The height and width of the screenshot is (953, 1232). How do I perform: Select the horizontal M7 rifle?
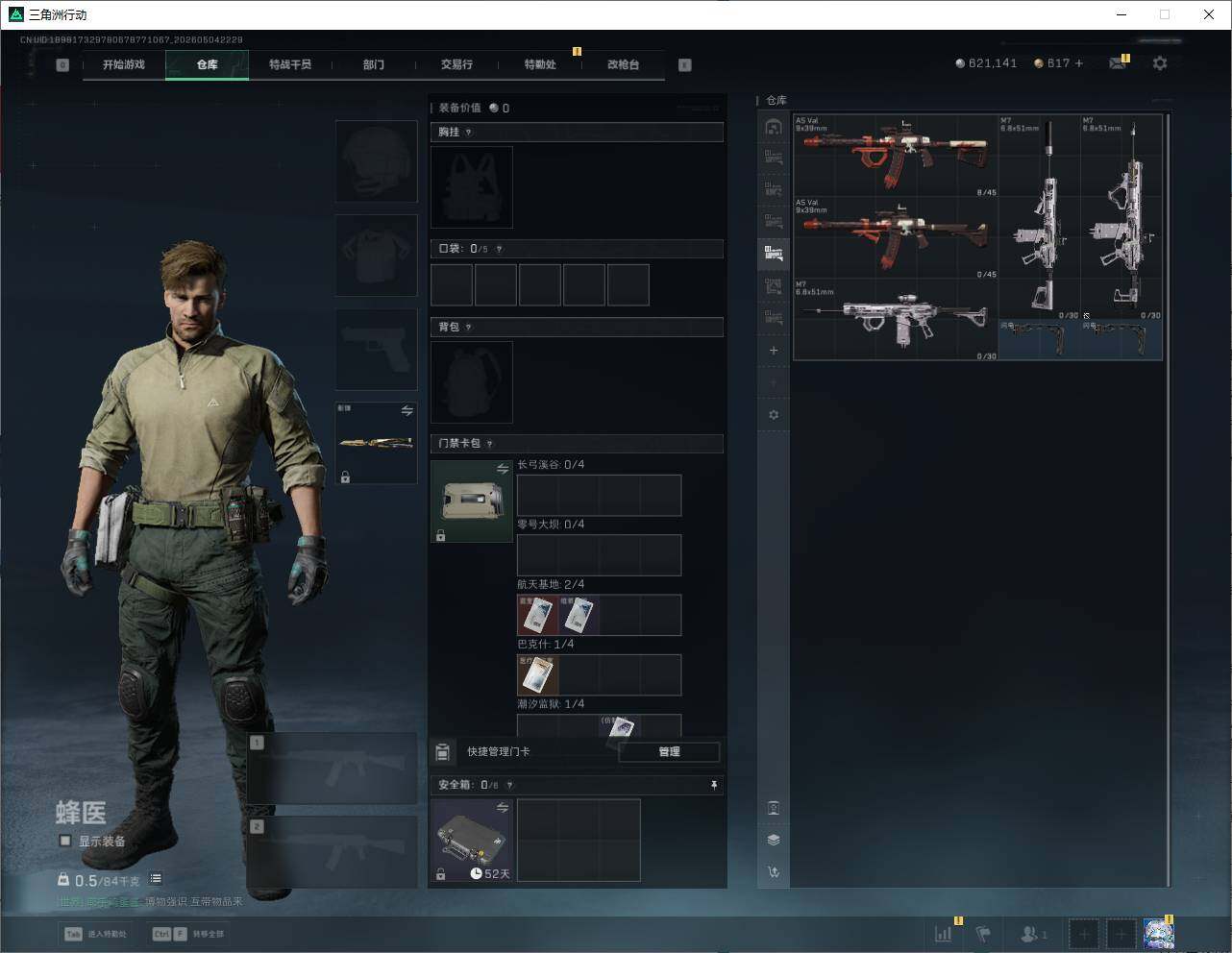coord(896,320)
